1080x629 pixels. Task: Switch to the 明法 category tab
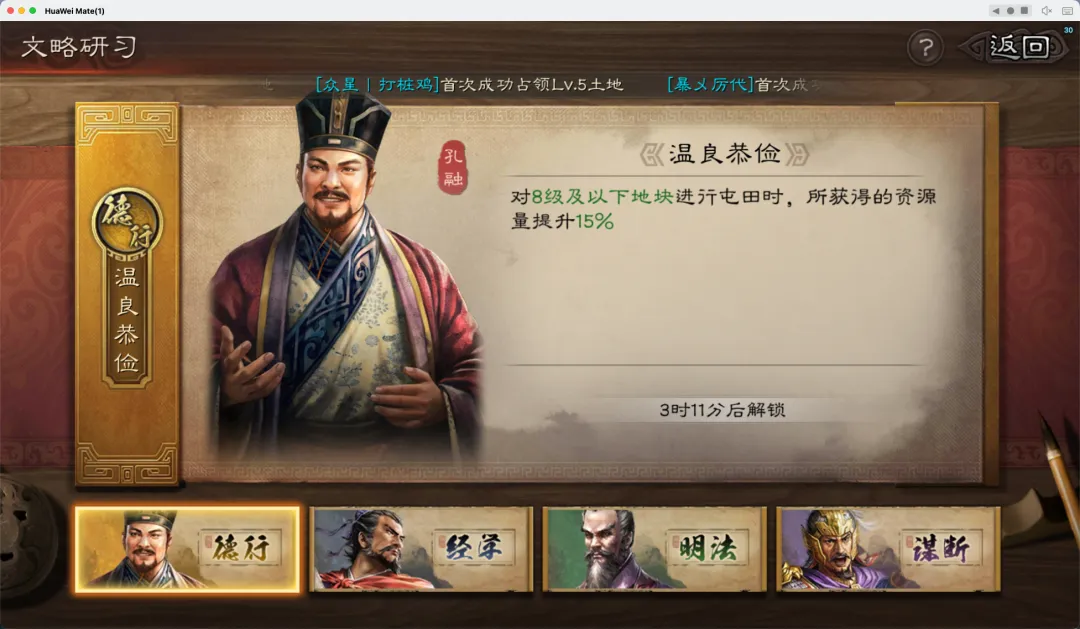point(654,549)
